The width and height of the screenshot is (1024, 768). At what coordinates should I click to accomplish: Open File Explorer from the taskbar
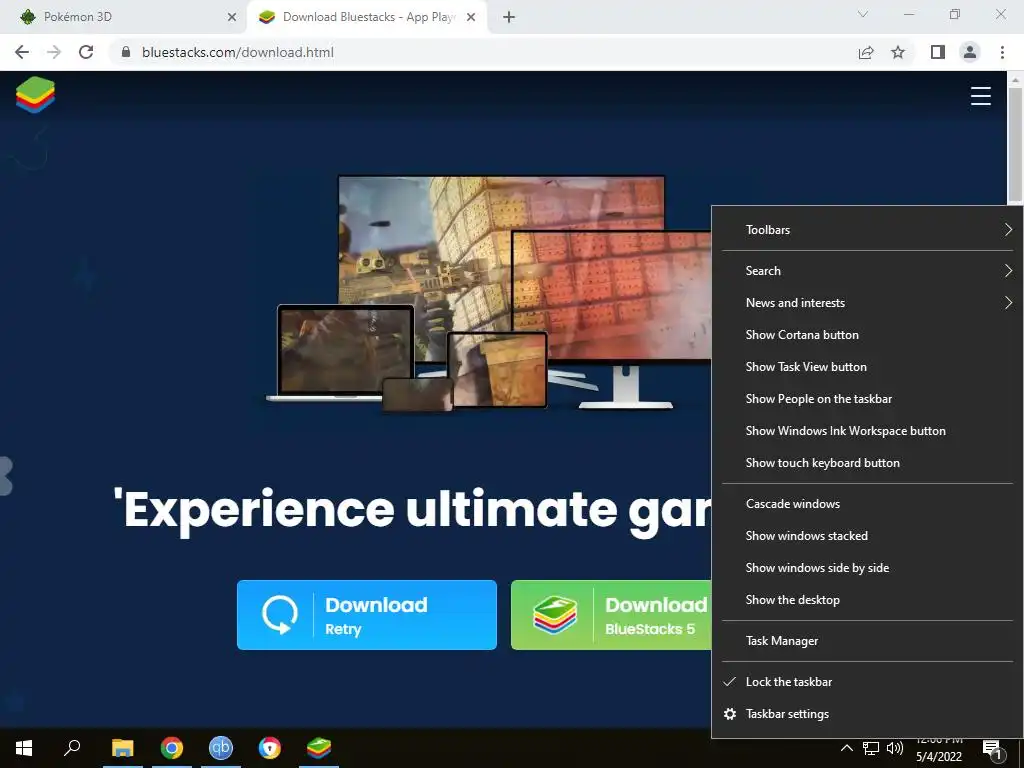(122, 748)
